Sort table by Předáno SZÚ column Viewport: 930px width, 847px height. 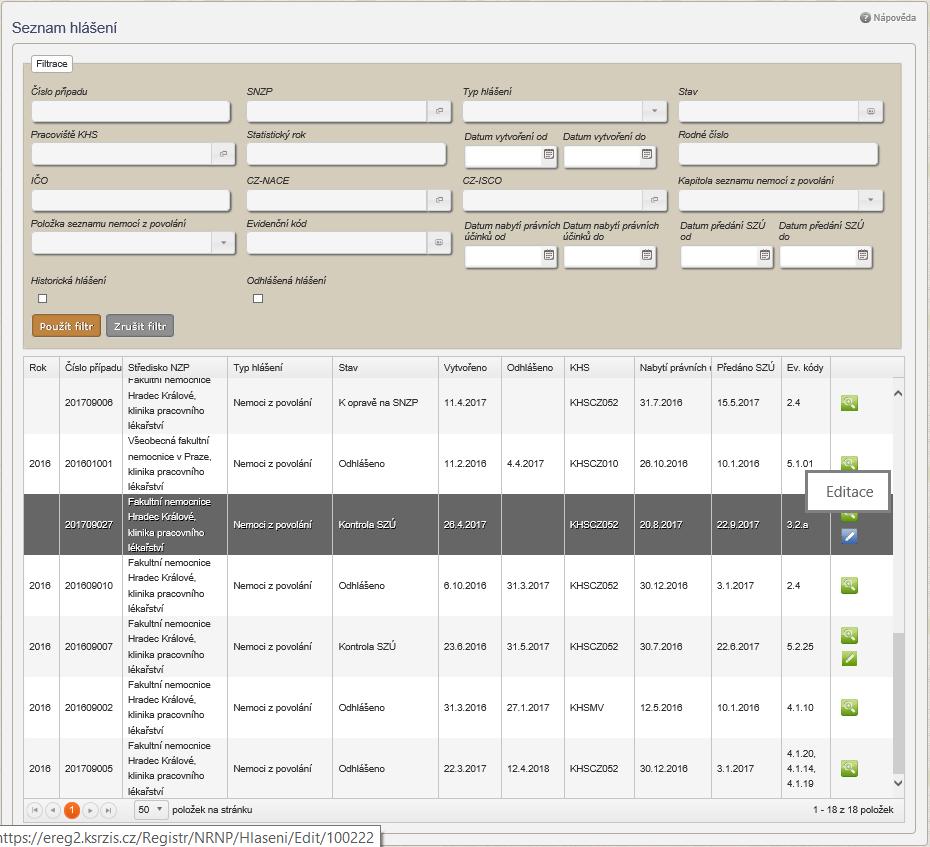point(746,368)
